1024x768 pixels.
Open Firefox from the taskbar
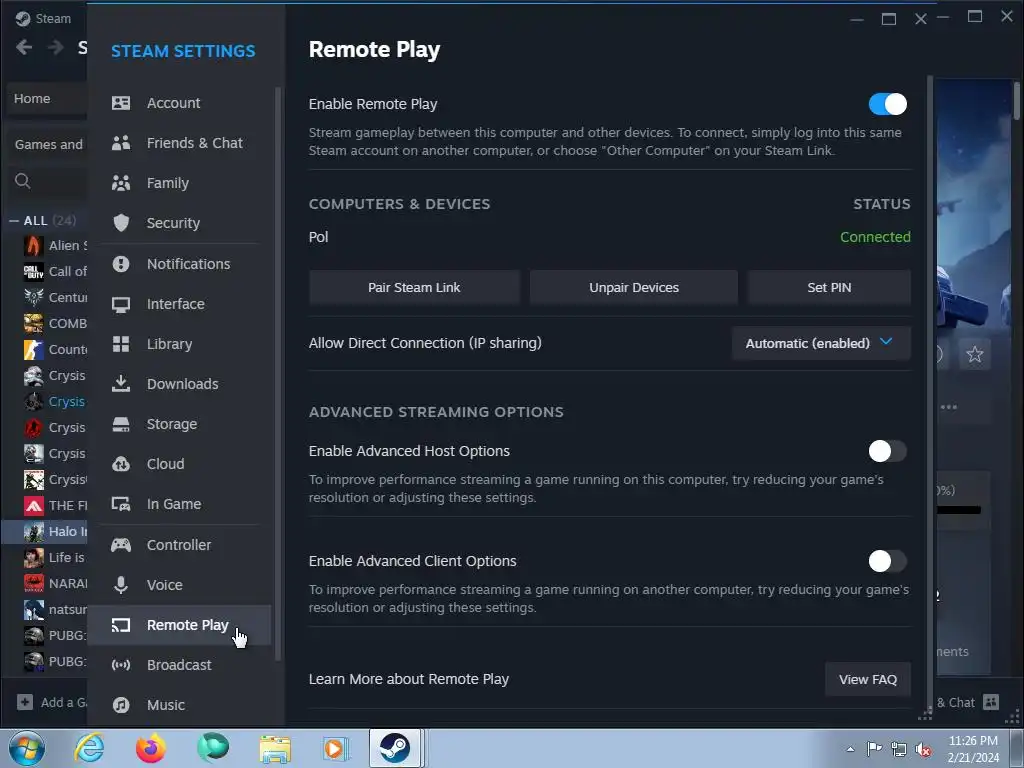click(151, 748)
